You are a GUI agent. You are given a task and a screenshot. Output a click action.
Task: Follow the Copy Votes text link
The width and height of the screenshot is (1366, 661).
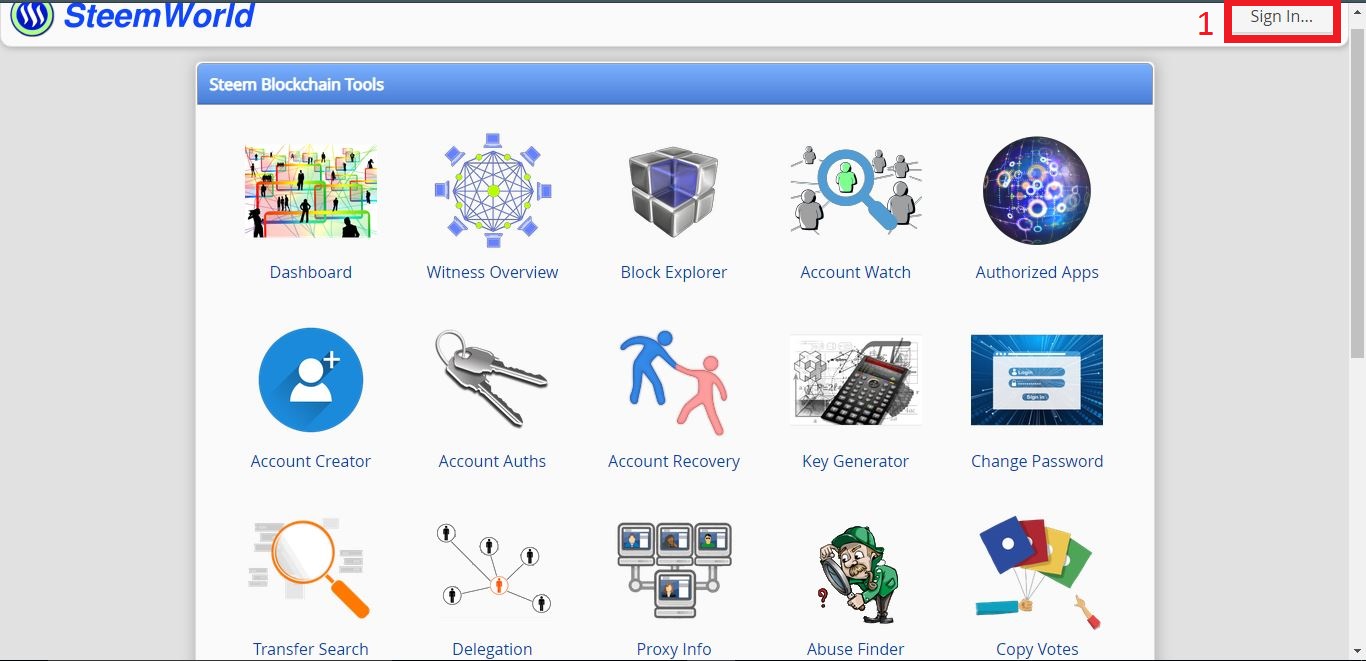coord(1037,649)
